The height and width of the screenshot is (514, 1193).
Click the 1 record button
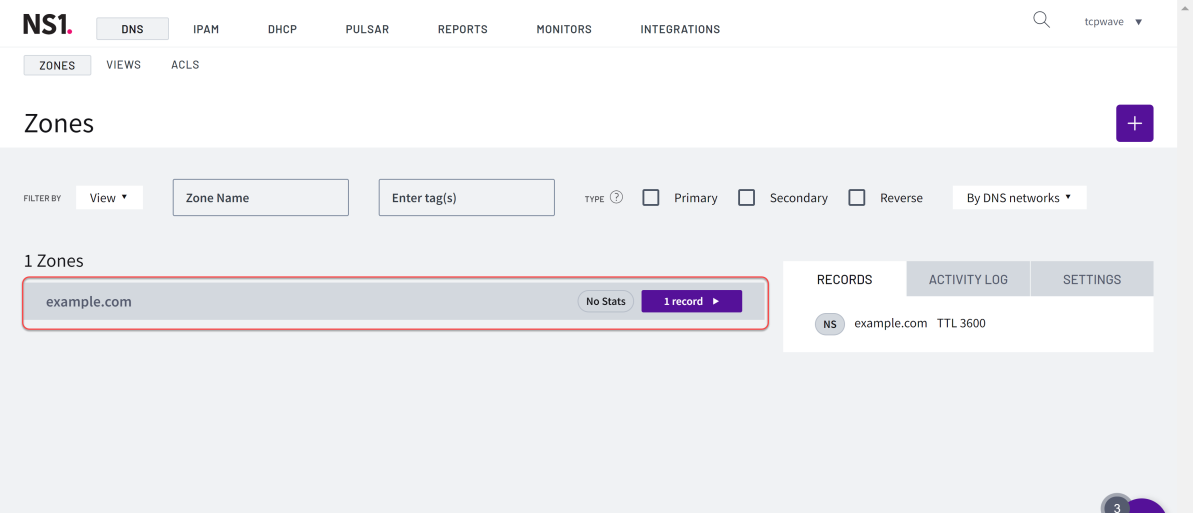691,301
